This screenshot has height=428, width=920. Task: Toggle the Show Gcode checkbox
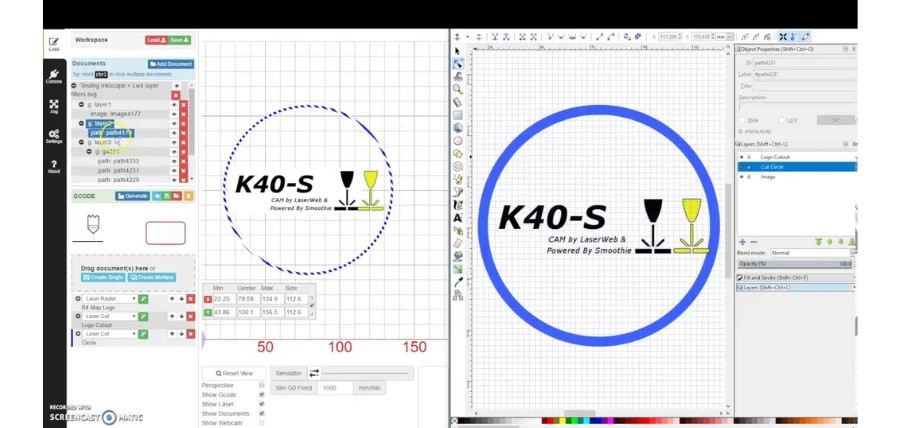pyautogui.click(x=262, y=395)
